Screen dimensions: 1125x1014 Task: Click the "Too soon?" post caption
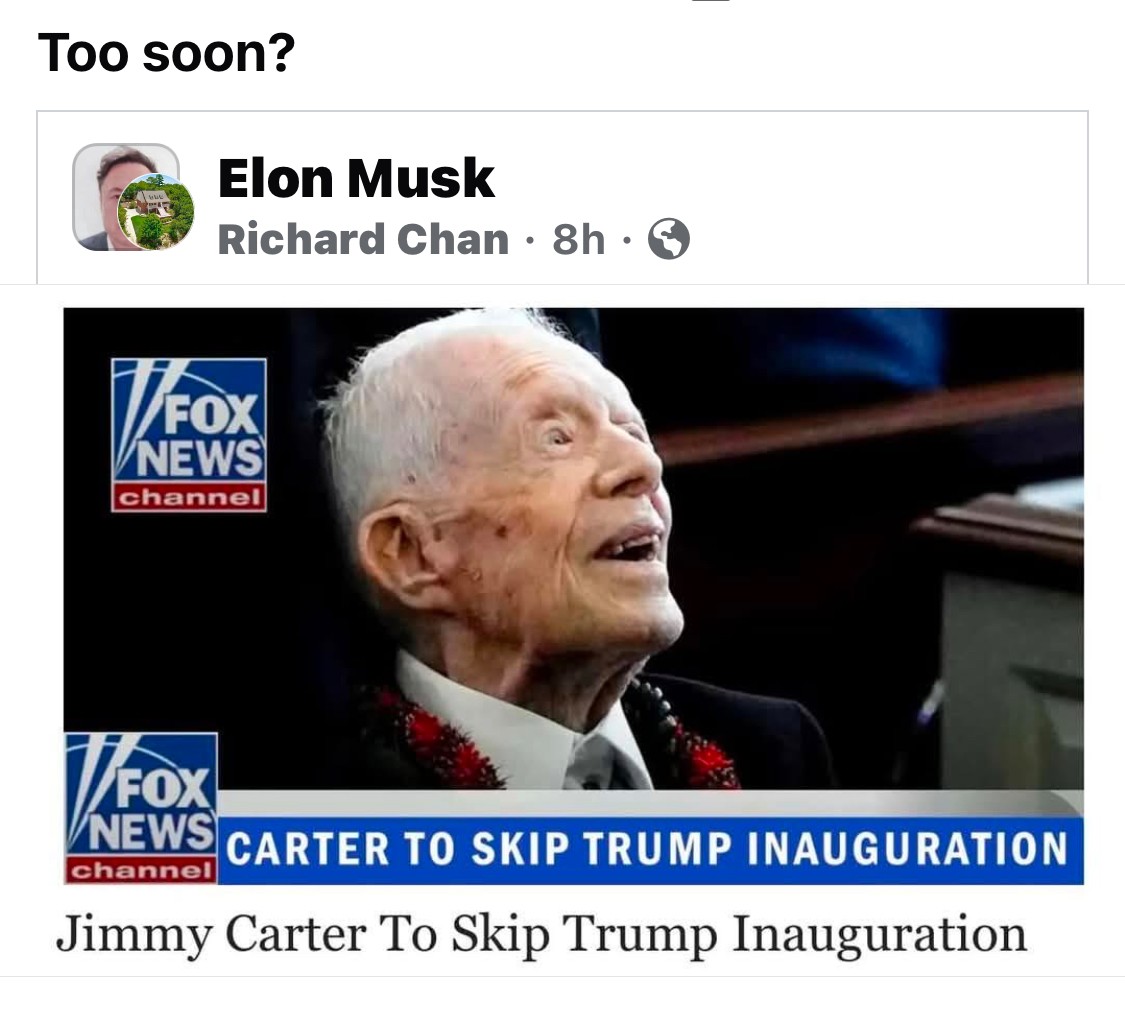tap(166, 52)
